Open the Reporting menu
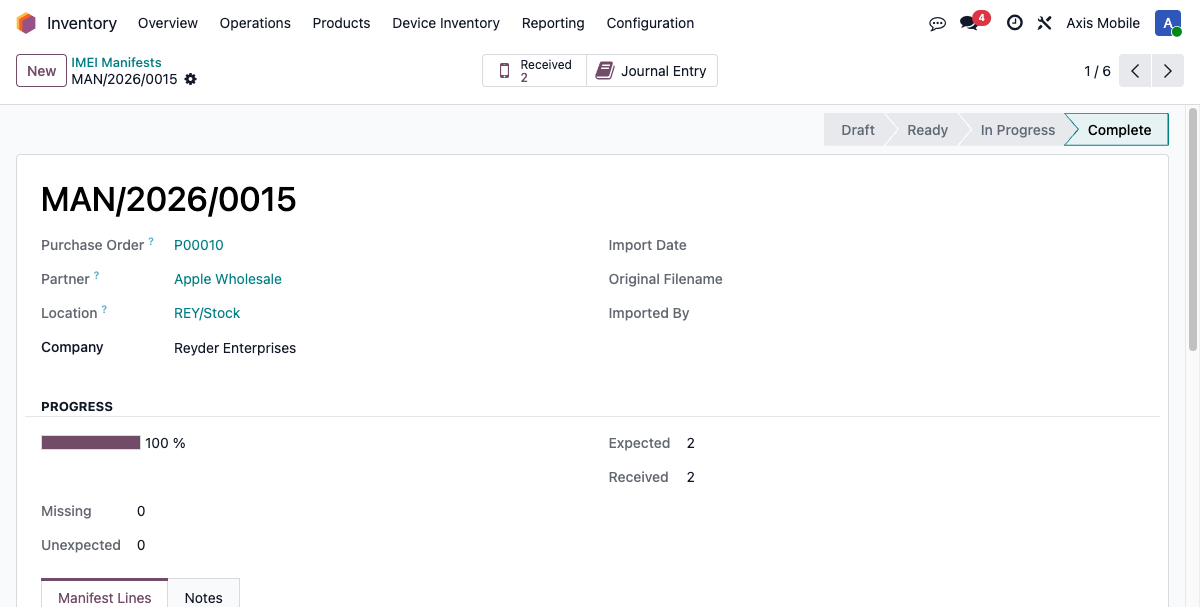1200x607 pixels. click(553, 23)
